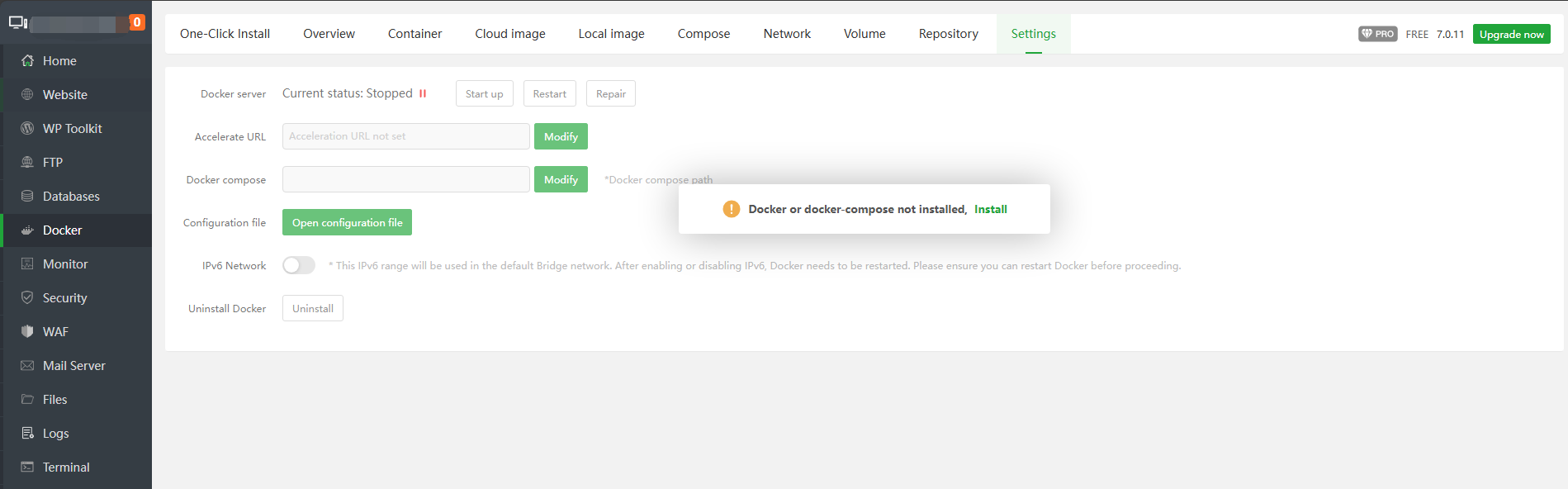
Task: Click the Mail Server envelope icon
Action: pos(27,366)
